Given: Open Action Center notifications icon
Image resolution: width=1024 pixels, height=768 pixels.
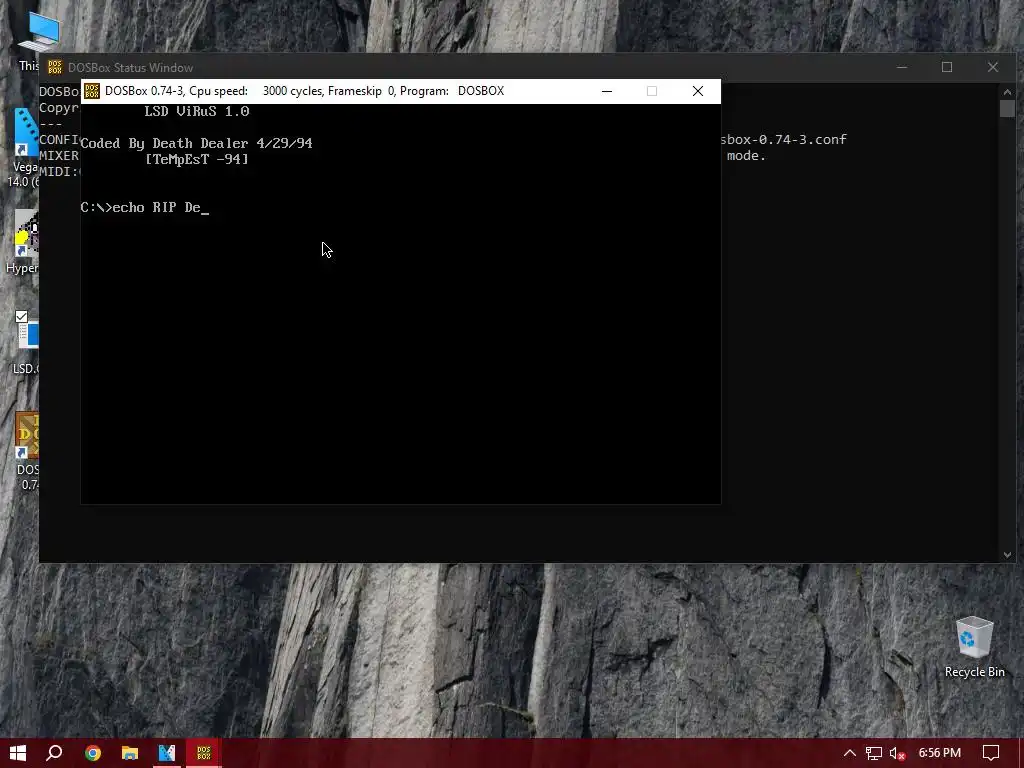Looking at the screenshot, I should click(x=991, y=753).
